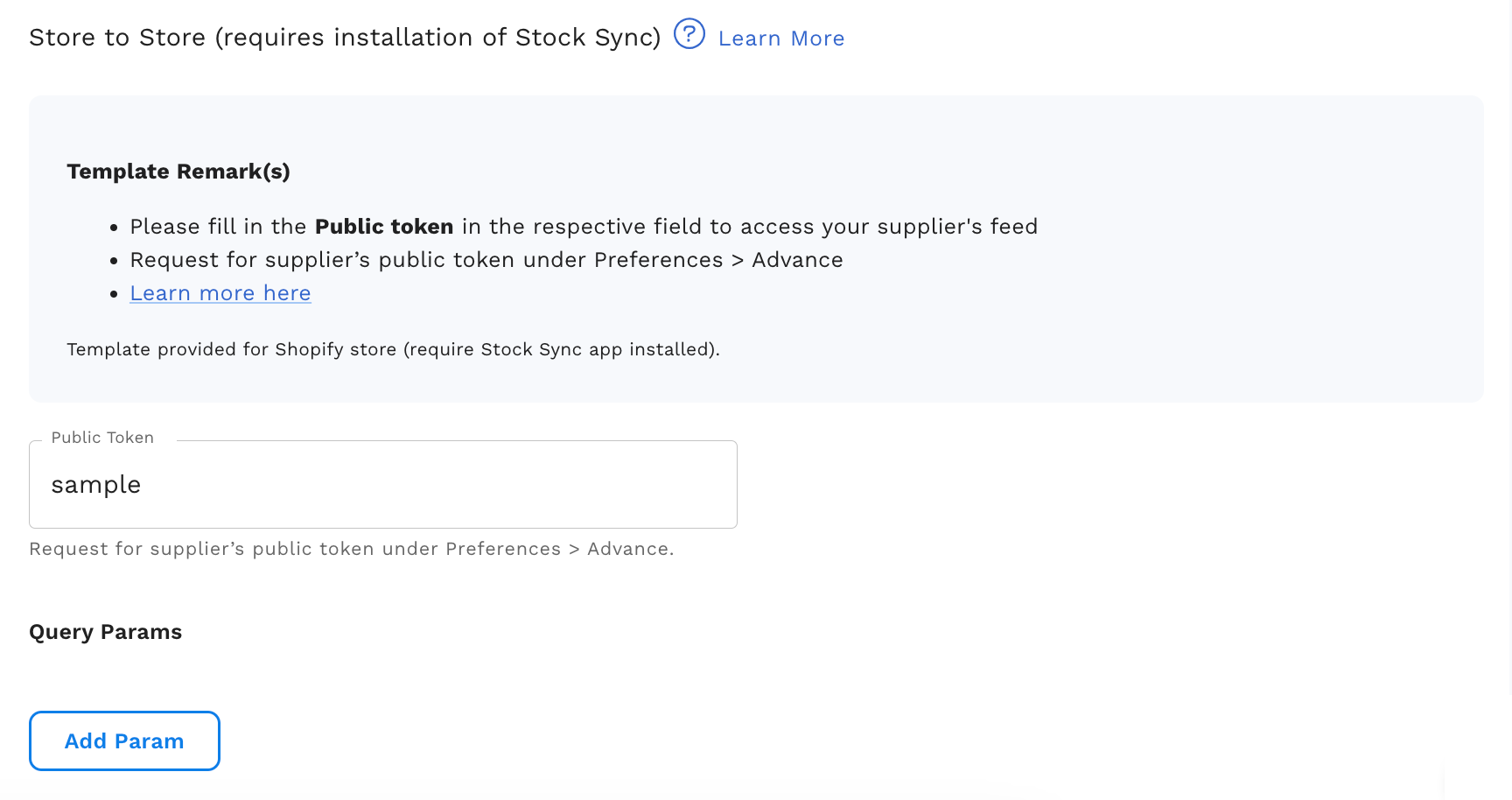1512x800 pixels.
Task: Follow the "Learn more here" bullet link
Action: point(220,293)
